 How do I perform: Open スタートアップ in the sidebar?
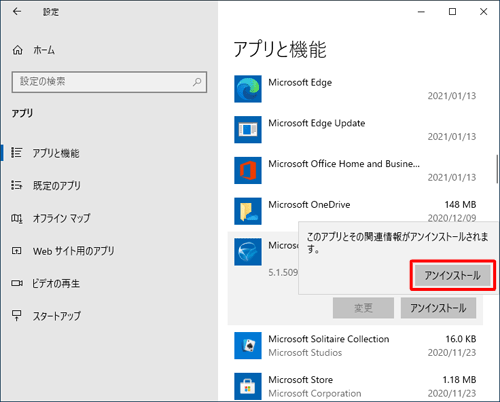point(57,316)
